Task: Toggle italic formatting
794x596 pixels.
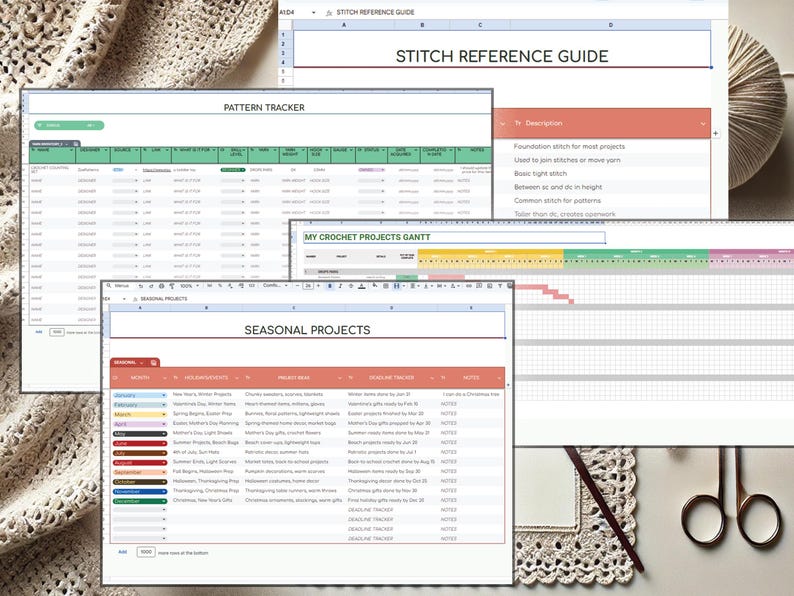Action: (x=340, y=286)
